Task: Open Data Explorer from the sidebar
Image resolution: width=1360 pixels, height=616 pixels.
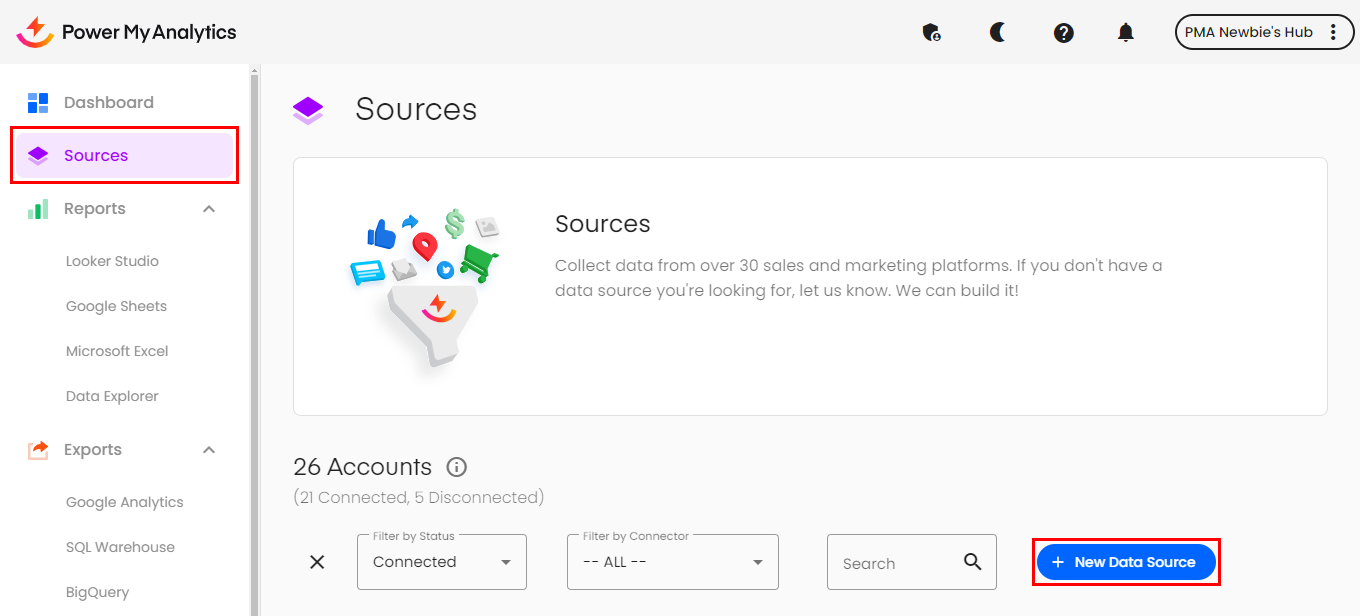Action: [112, 396]
